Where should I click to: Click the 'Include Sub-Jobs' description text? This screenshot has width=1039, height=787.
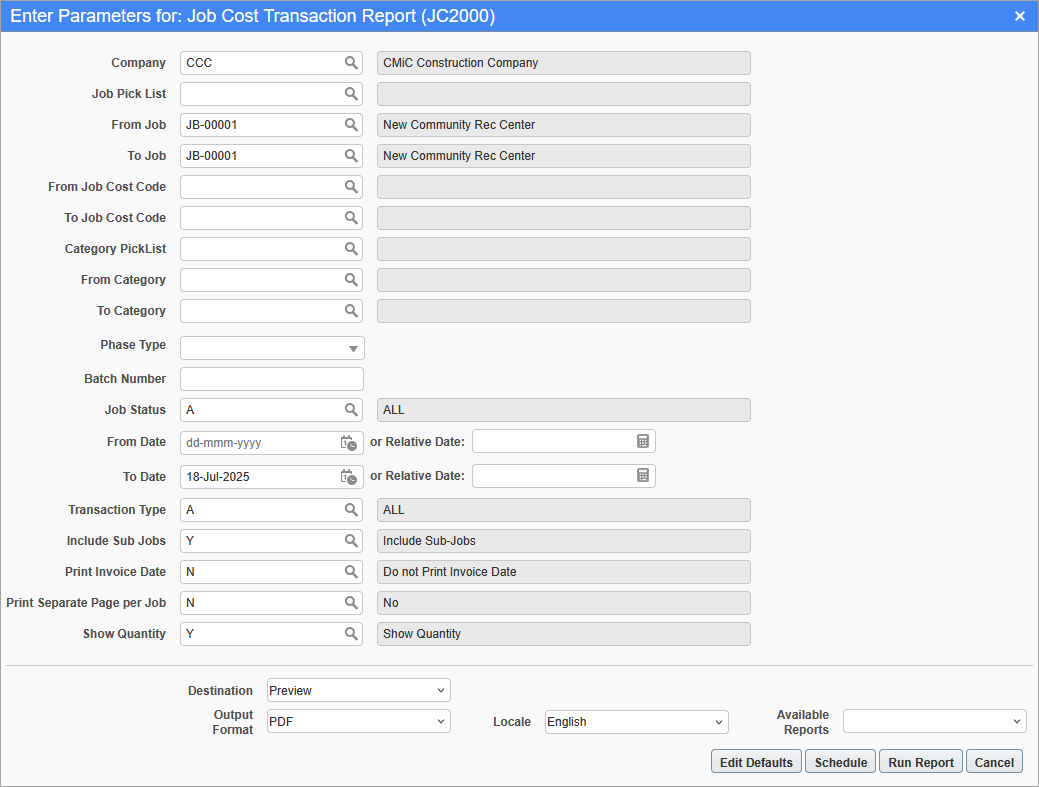point(564,541)
